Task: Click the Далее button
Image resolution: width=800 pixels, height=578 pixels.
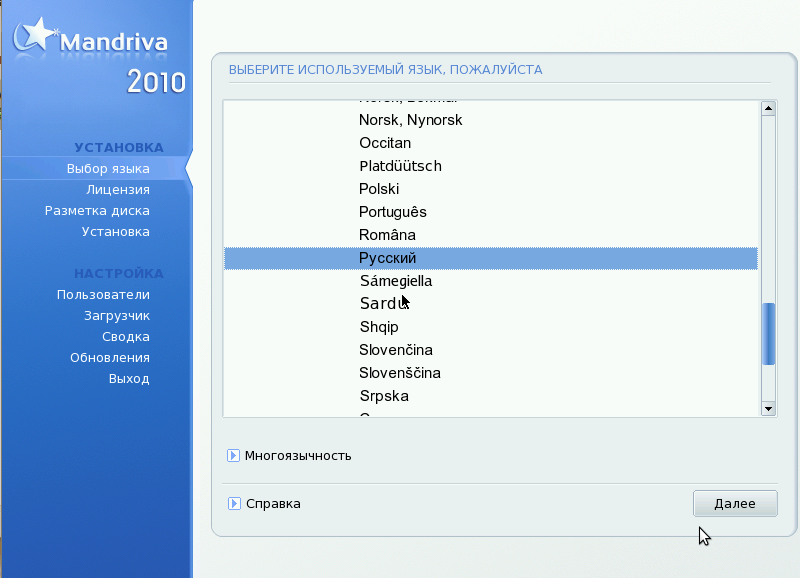Action: (x=735, y=504)
